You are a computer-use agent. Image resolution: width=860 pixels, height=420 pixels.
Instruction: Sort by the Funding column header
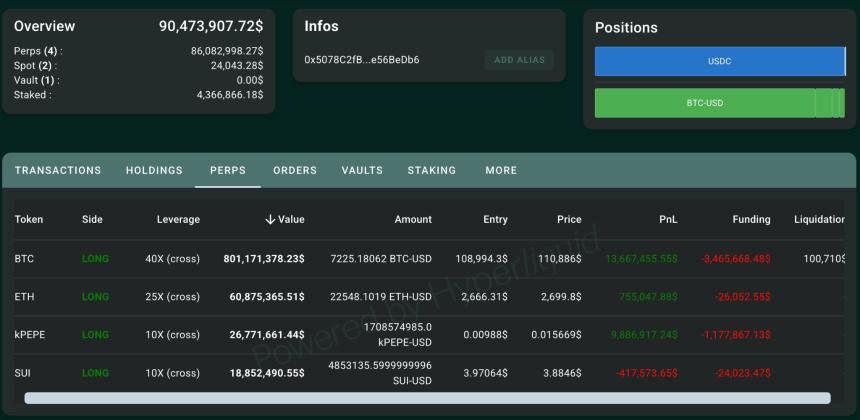tap(751, 219)
